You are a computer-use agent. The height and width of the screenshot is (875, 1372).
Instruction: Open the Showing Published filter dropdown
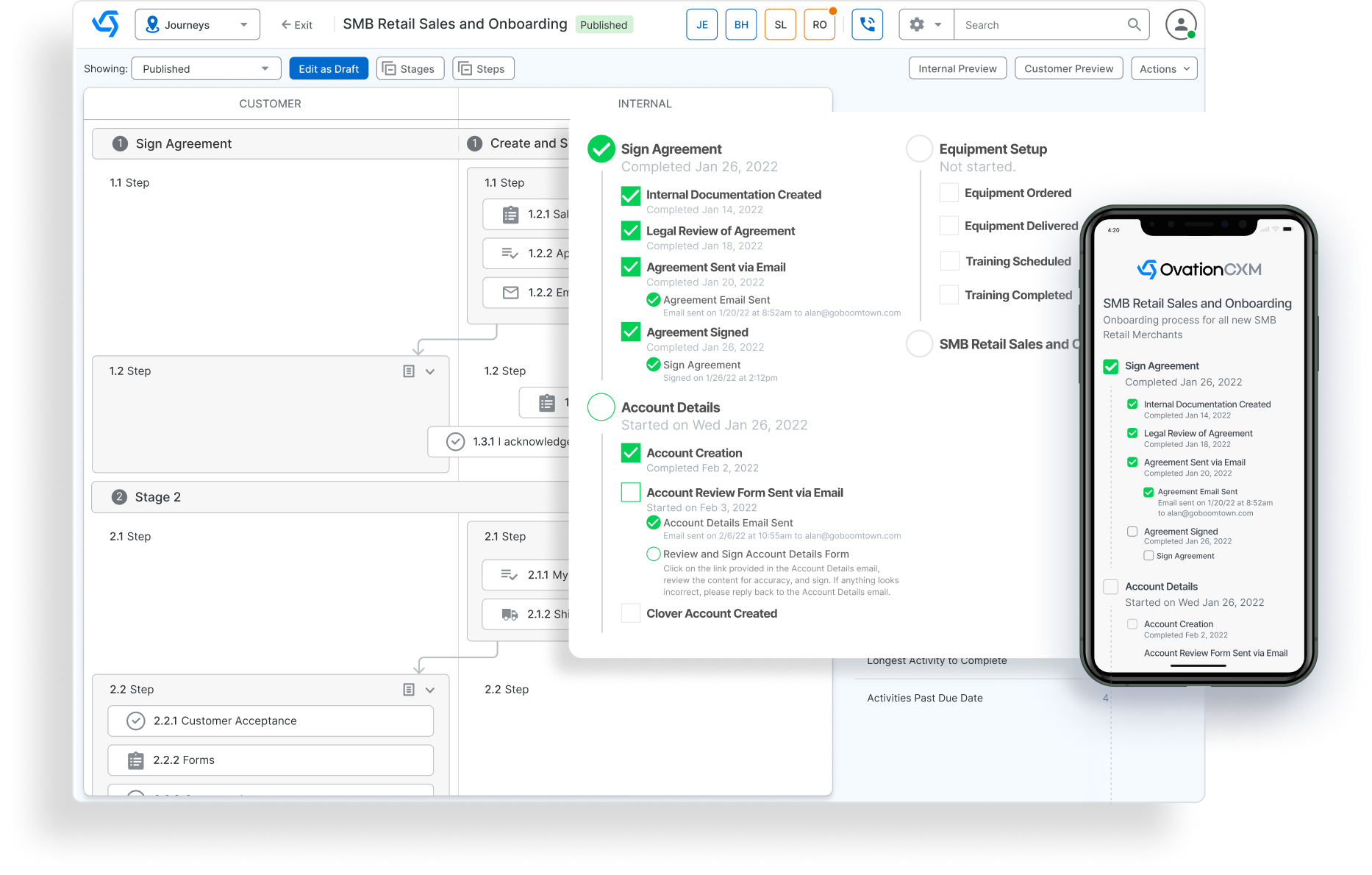206,68
